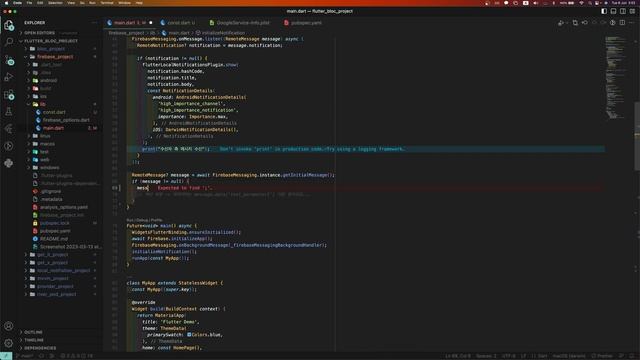Screen dimensions: 640x360
Task: Click the date and time in menu bar
Action: click(x=623, y=3)
